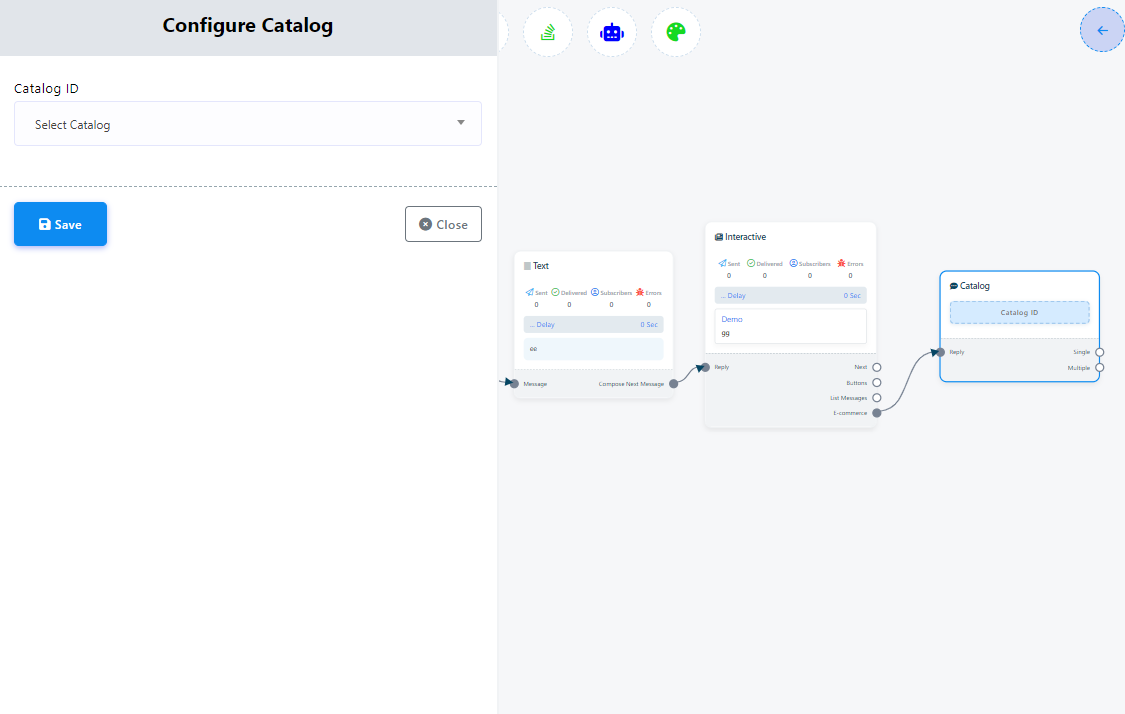
Task: Click the Multiple output port on Catalog node
Action: click(x=1099, y=367)
